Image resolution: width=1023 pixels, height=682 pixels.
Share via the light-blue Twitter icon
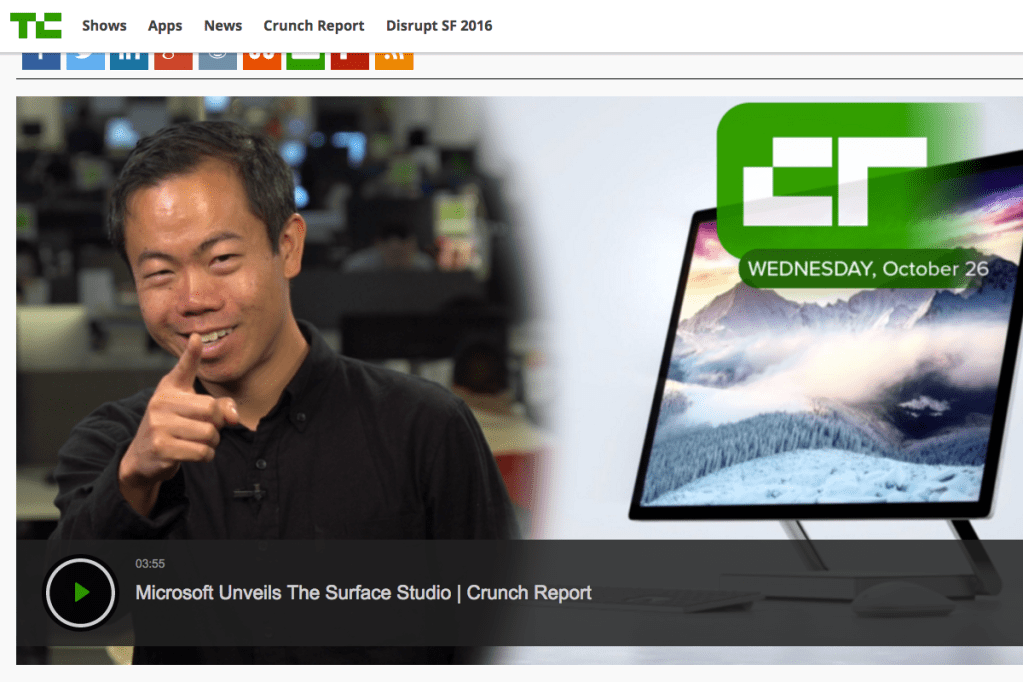[x=85, y=61]
